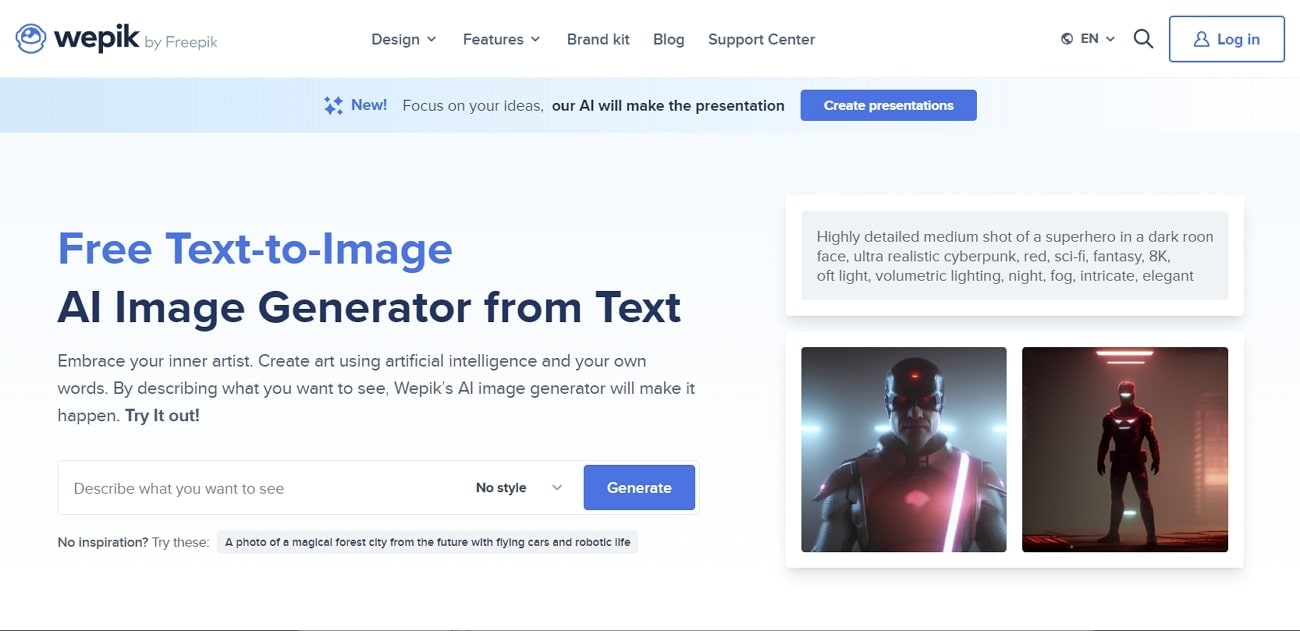This screenshot has width=1300, height=631.
Task: Click 'No inspiration?' text
Action: click(103, 542)
